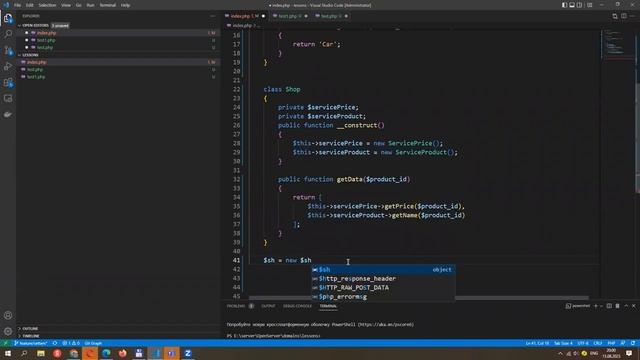Click the code minimap preview

coord(618,42)
